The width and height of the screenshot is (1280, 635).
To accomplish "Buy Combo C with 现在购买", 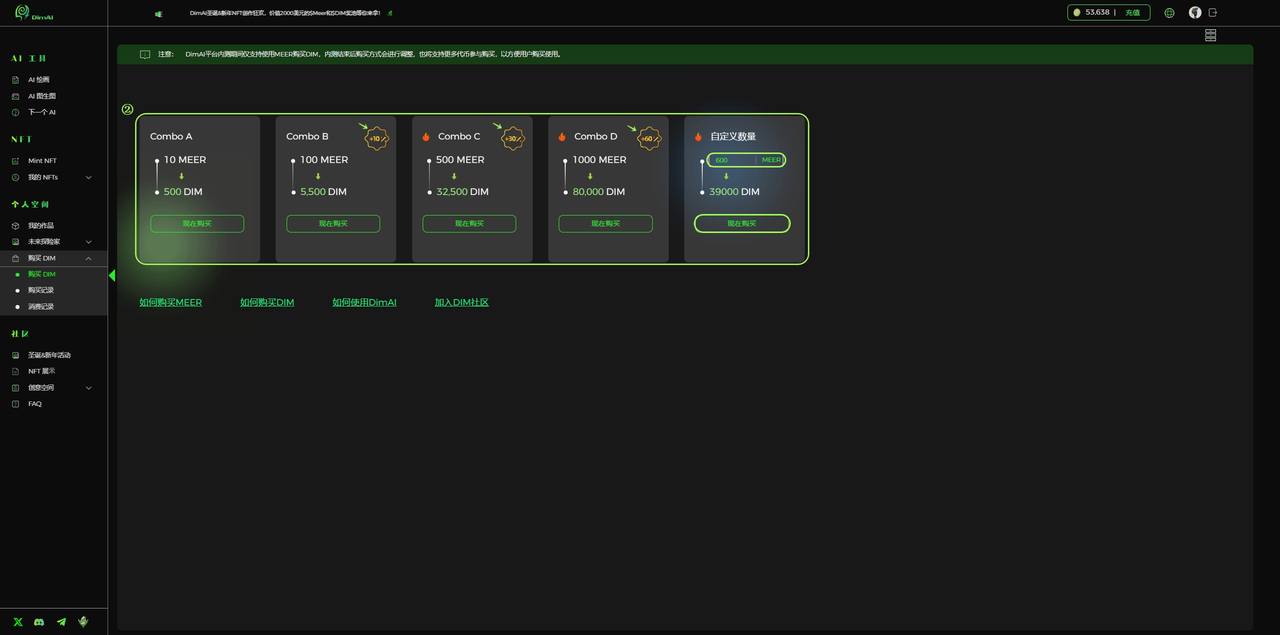I will tap(469, 224).
